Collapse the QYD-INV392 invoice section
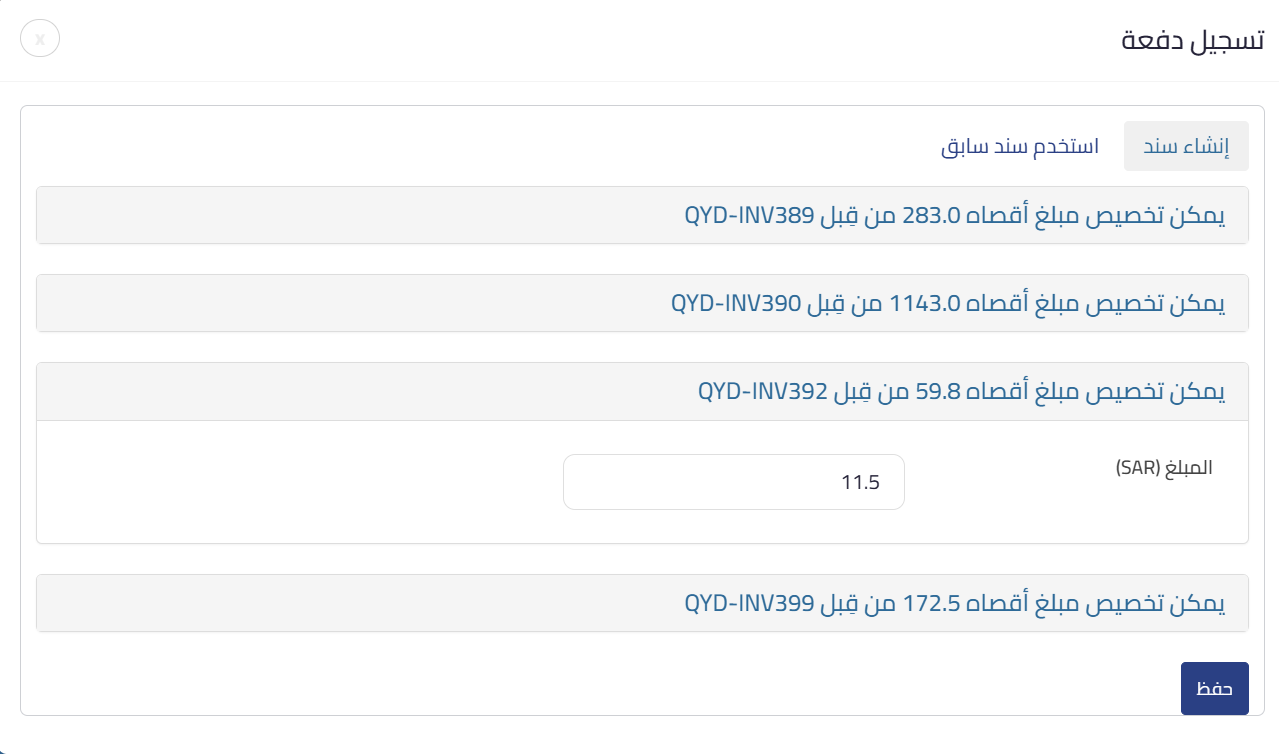Image resolution: width=1279 pixels, height=754 pixels. (958, 390)
